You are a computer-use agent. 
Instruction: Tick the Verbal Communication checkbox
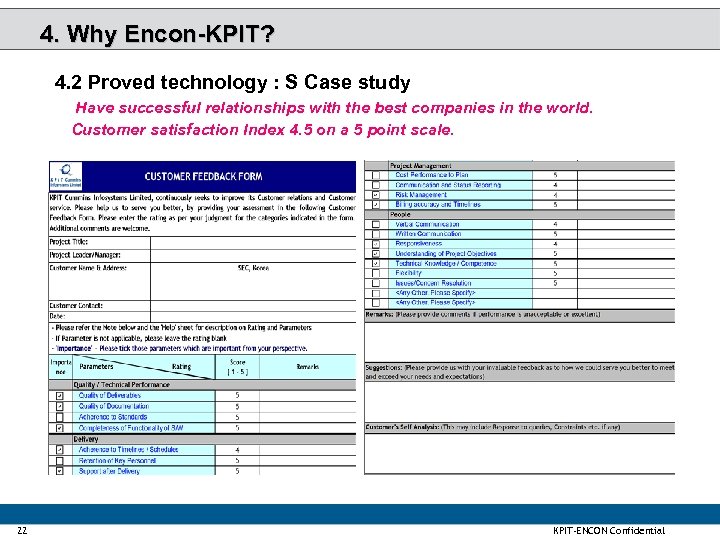coord(376,225)
